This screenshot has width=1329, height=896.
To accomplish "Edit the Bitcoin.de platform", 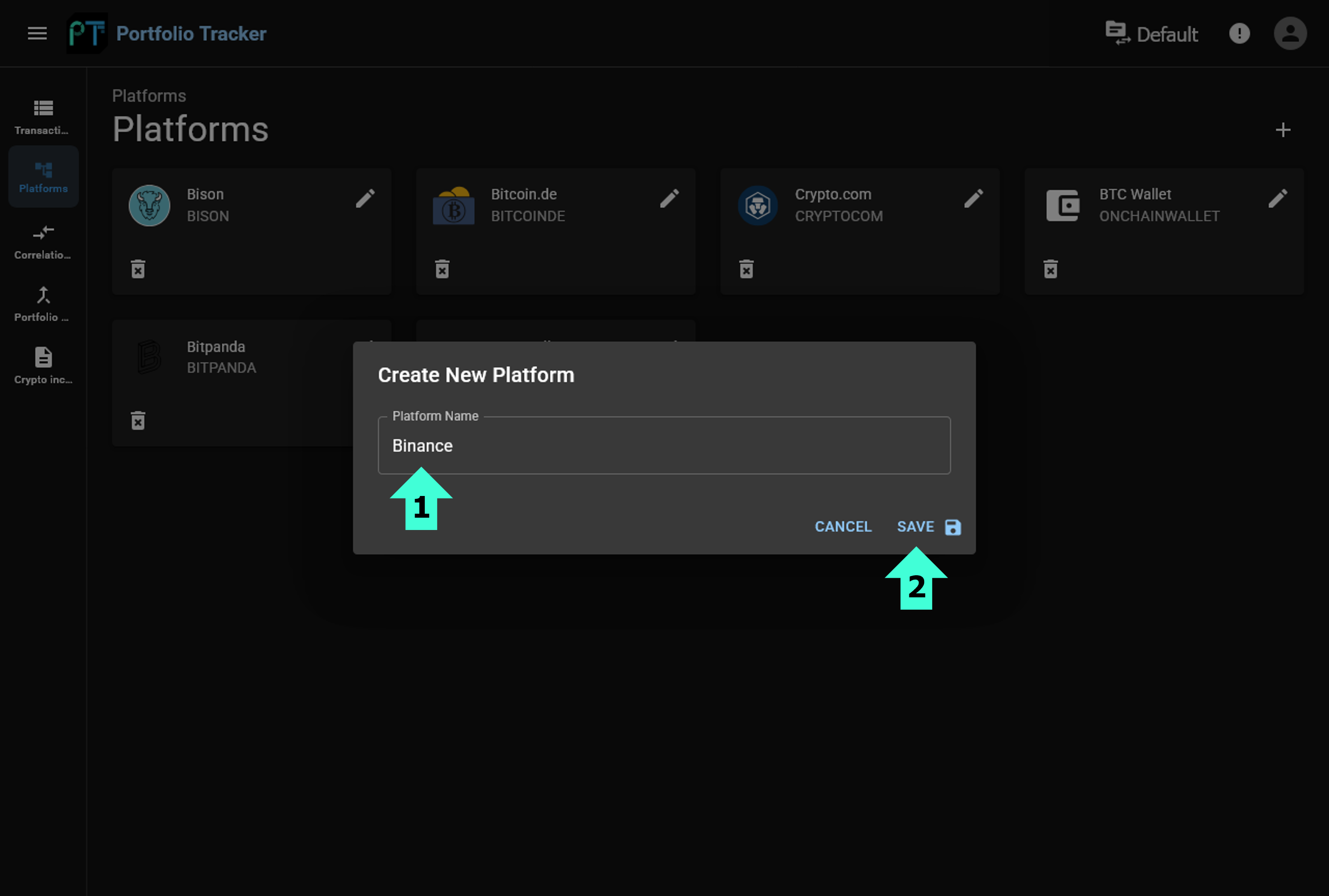I will (x=669, y=199).
